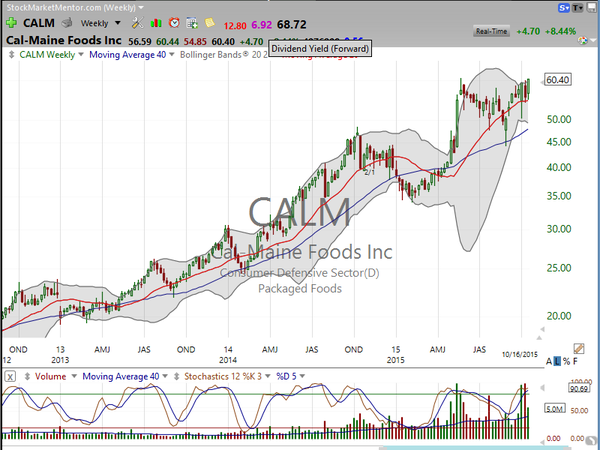Open %D 5 dropdown arrow
The image size is (600, 450).
pos(302,376)
